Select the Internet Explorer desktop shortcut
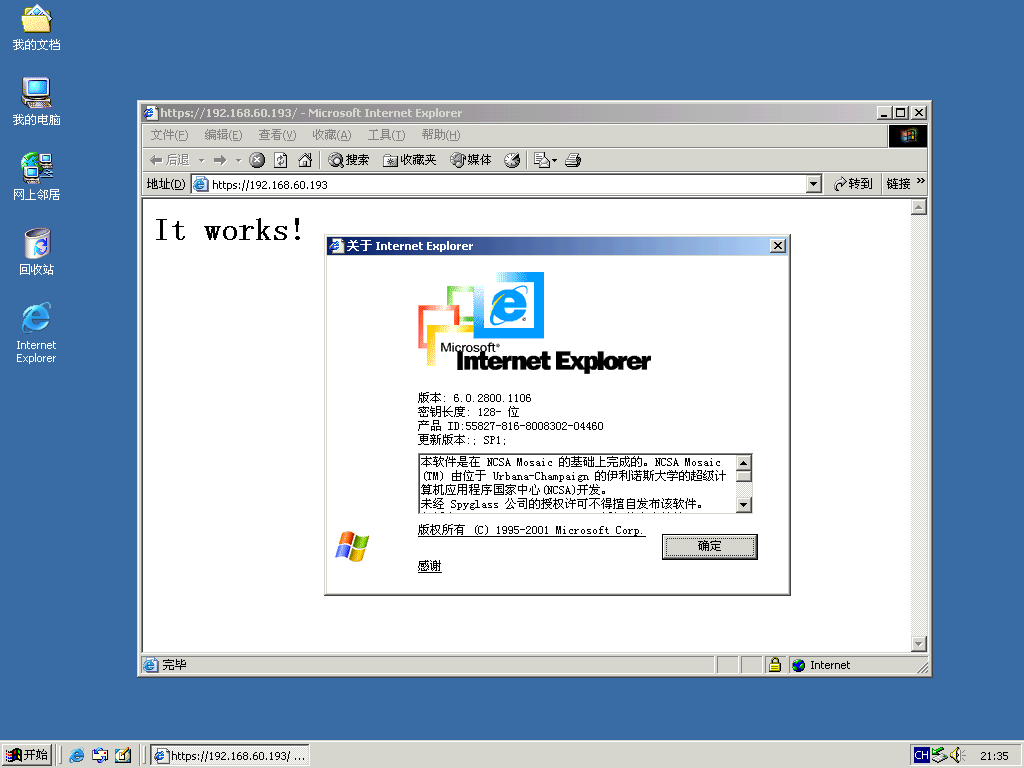The image size is (1024, 768). pyautogui.click(x=36, y=333)
